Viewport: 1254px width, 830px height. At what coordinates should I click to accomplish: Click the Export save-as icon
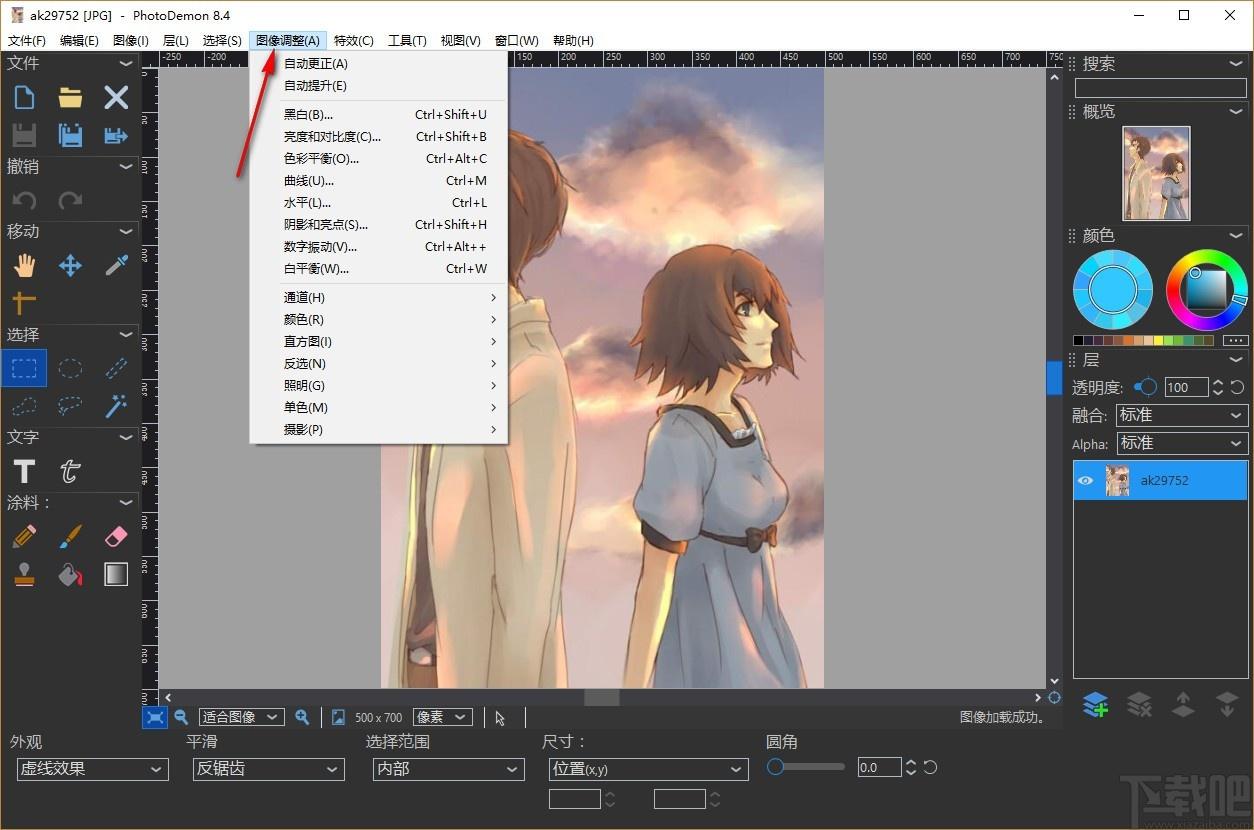pos(116,135)
